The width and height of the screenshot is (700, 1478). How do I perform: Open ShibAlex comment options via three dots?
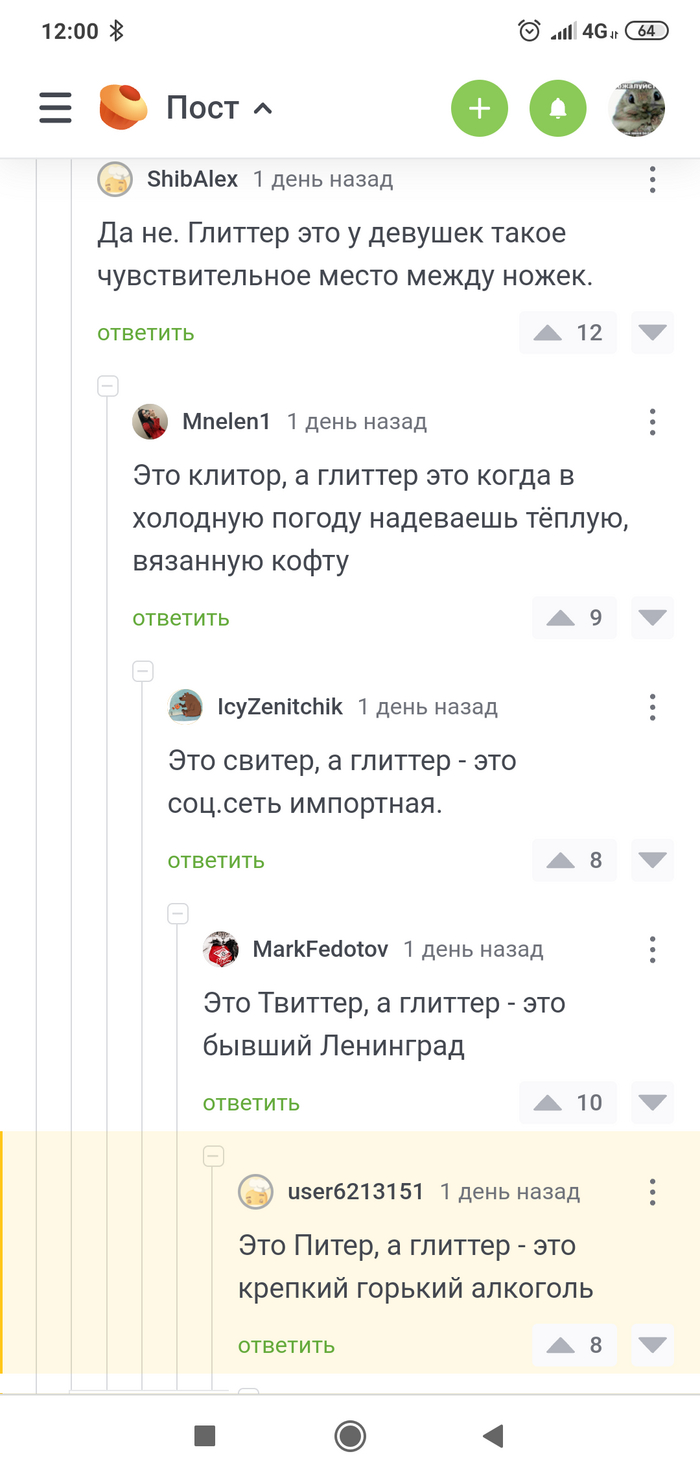pos(652,179)
